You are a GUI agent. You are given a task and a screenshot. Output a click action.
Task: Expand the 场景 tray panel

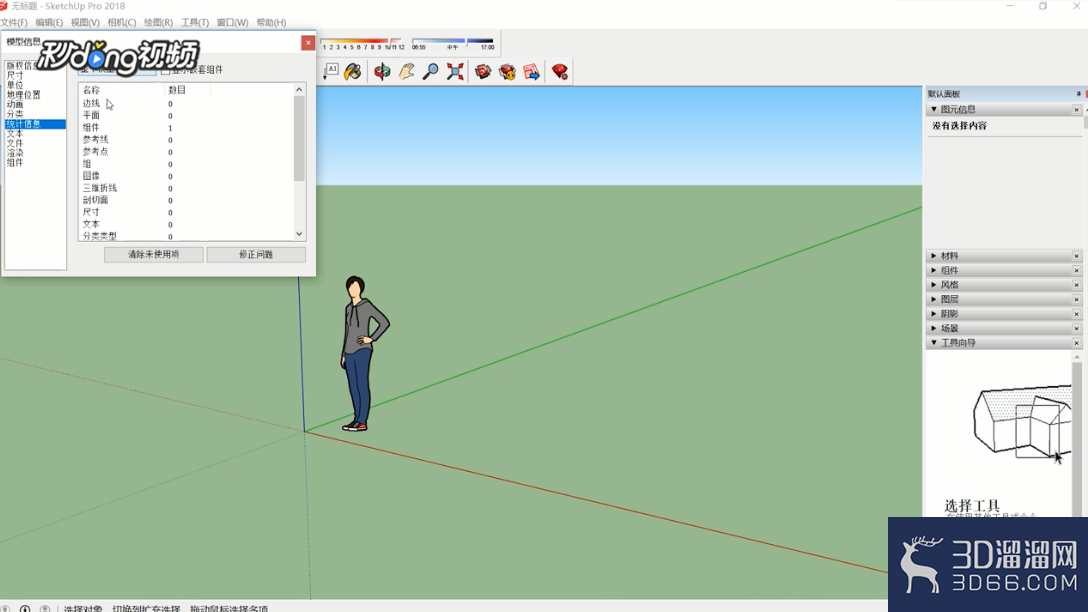[x=934, y=329]
